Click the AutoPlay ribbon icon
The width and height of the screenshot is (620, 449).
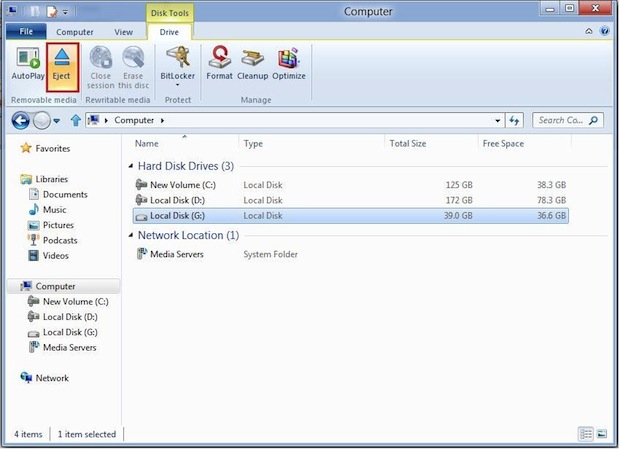pyautogui.click(x=27, y=65)
